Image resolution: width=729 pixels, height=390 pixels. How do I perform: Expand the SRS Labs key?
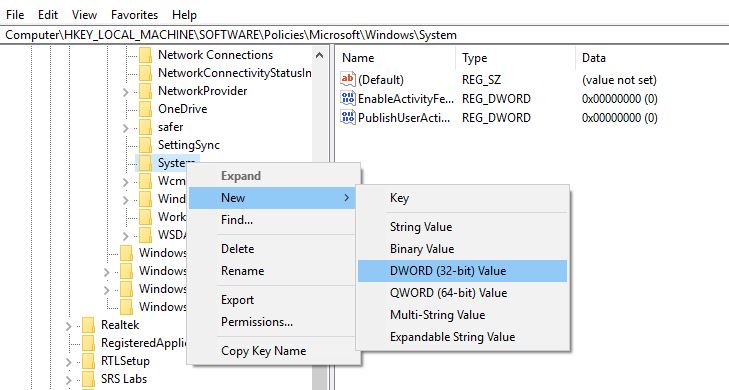point(69,380)
